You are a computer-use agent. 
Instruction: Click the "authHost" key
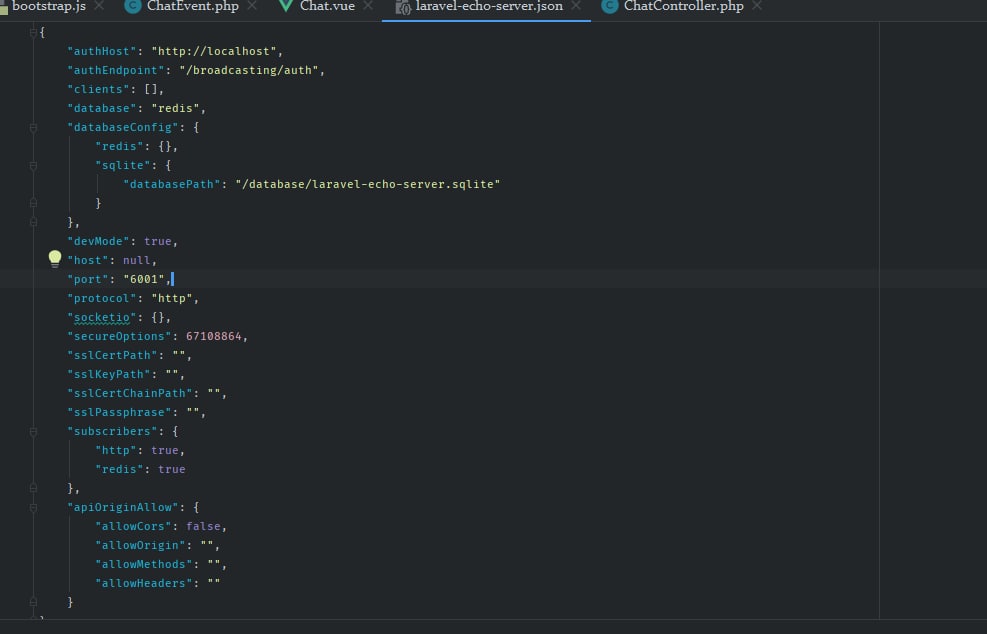(x=102, y=52)
